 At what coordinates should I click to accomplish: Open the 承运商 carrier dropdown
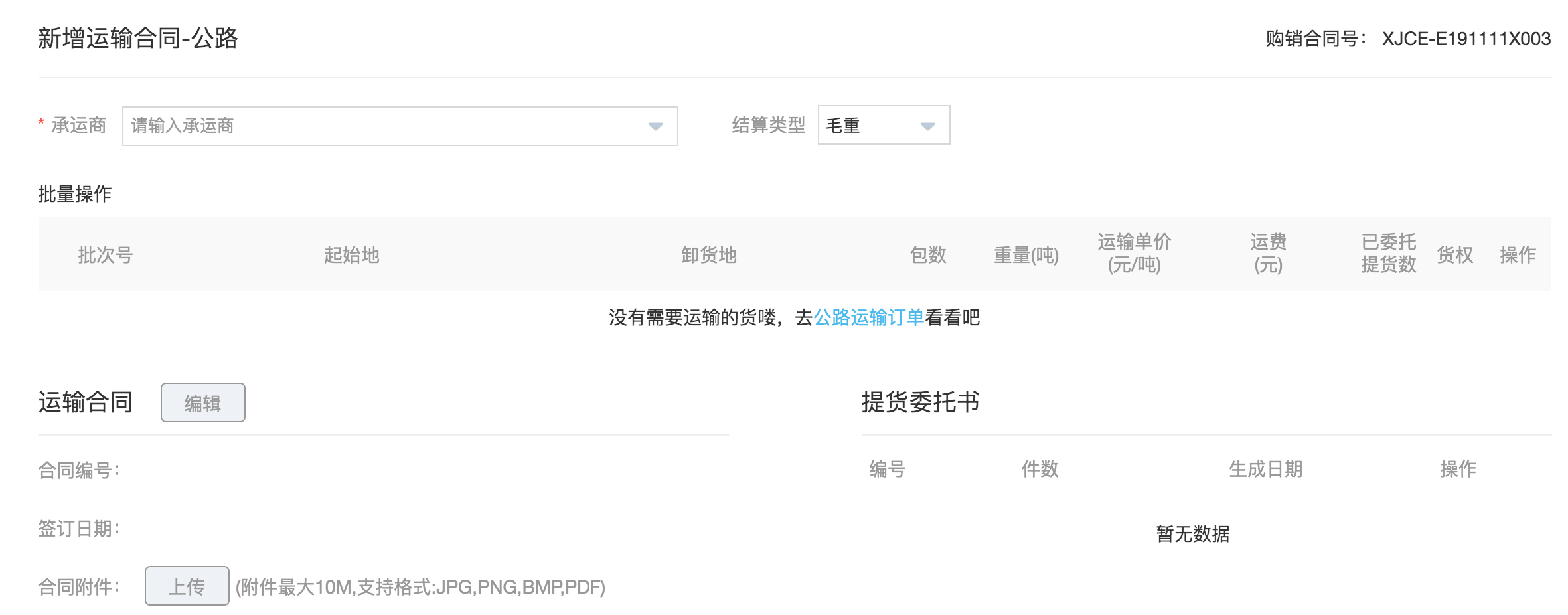(x=398, y=126)
